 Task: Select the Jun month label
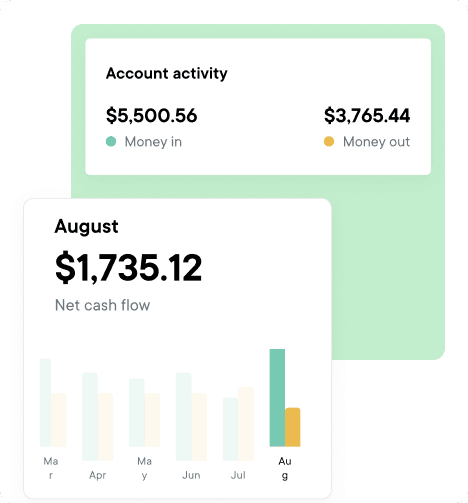pos(191,475)
